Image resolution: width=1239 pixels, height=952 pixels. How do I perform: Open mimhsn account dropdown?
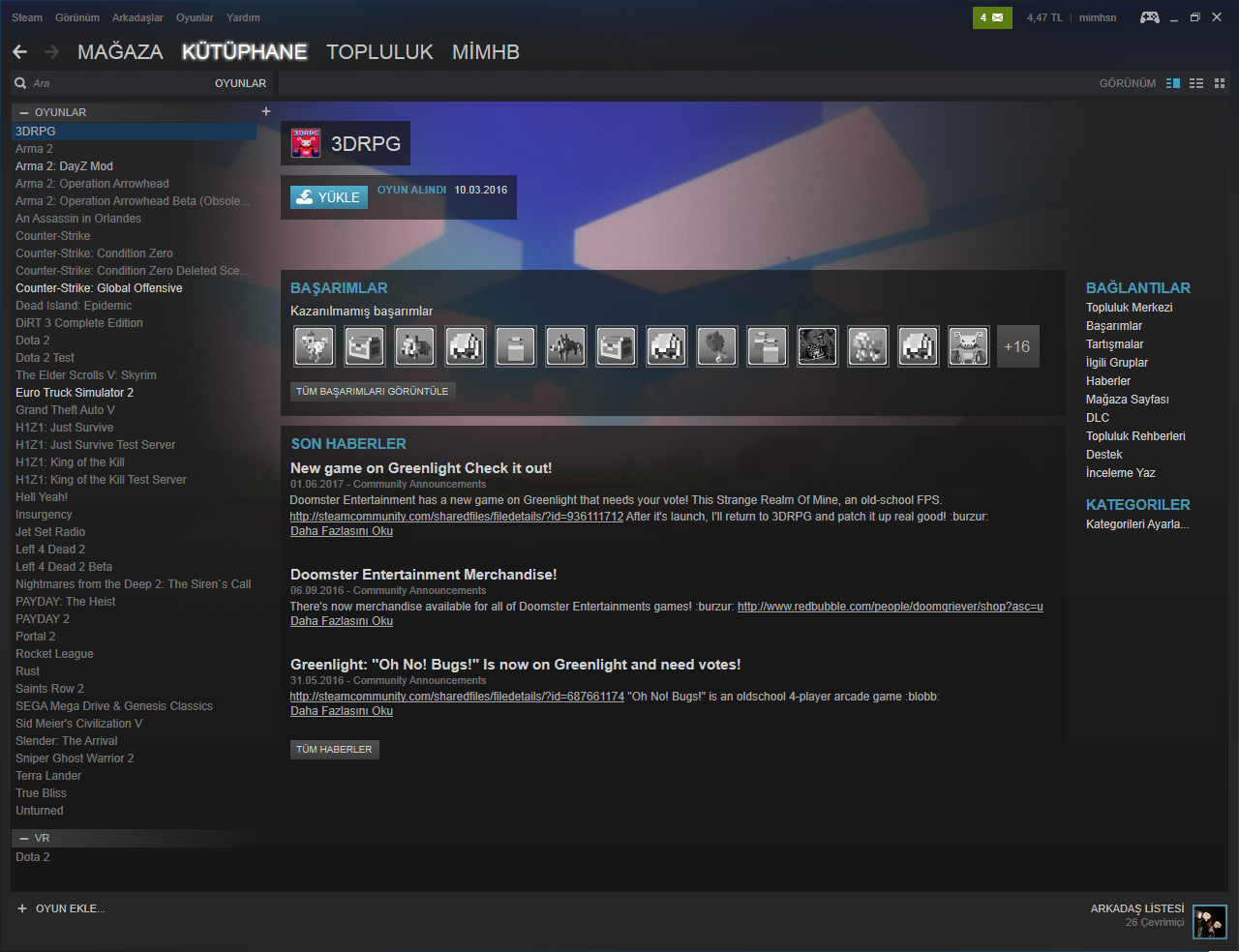click(1098, 17)
